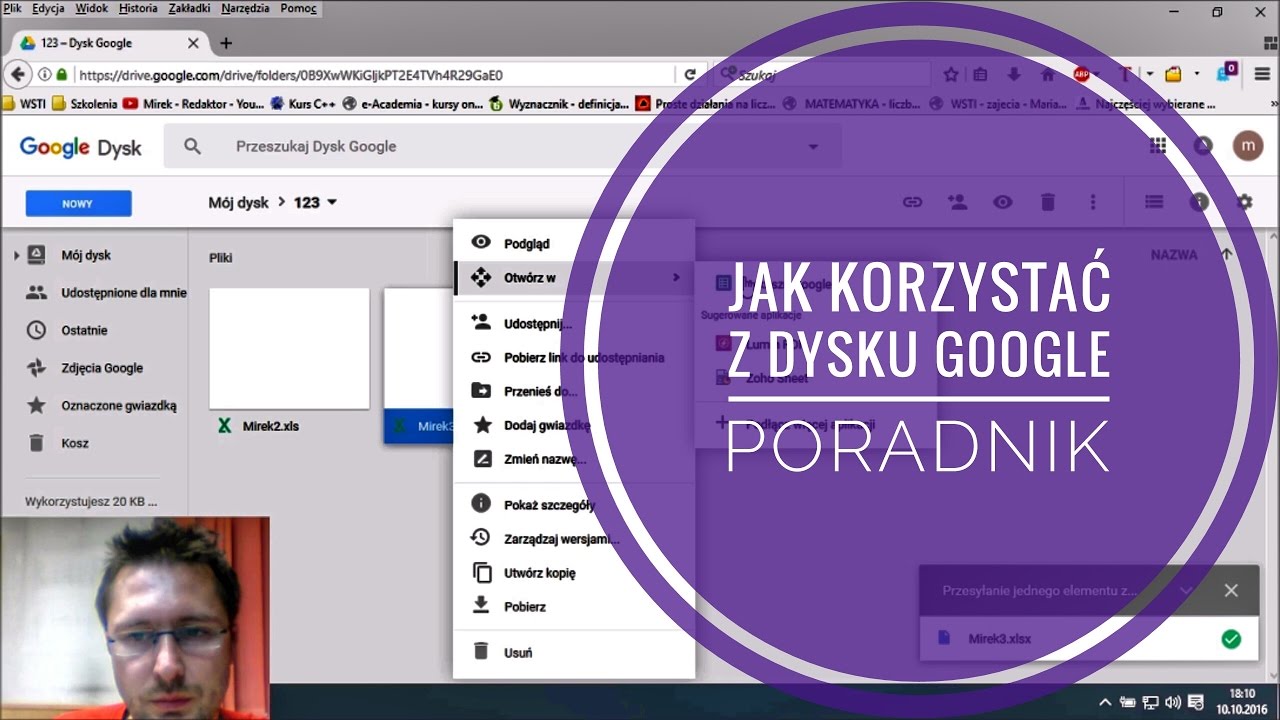The width and height of the screenshot is (1280, 720).
Task: Open Oznaczone gwiazdką in the sidebar
Action: 119,406
